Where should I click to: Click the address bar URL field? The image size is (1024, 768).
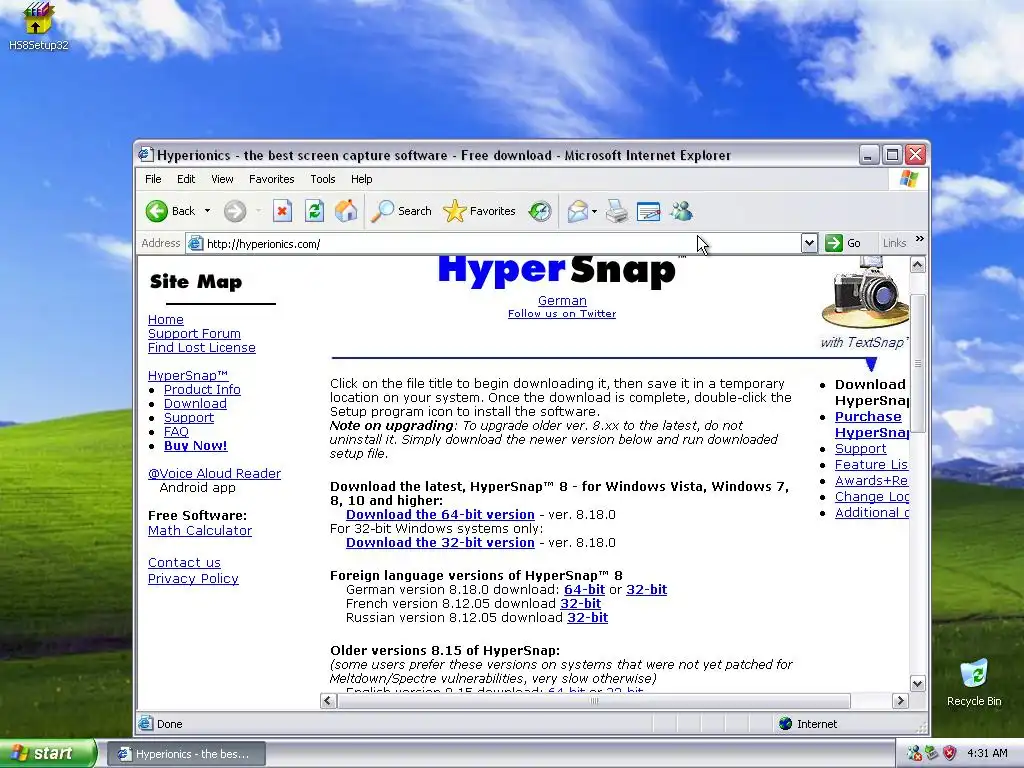pos(493,244)
